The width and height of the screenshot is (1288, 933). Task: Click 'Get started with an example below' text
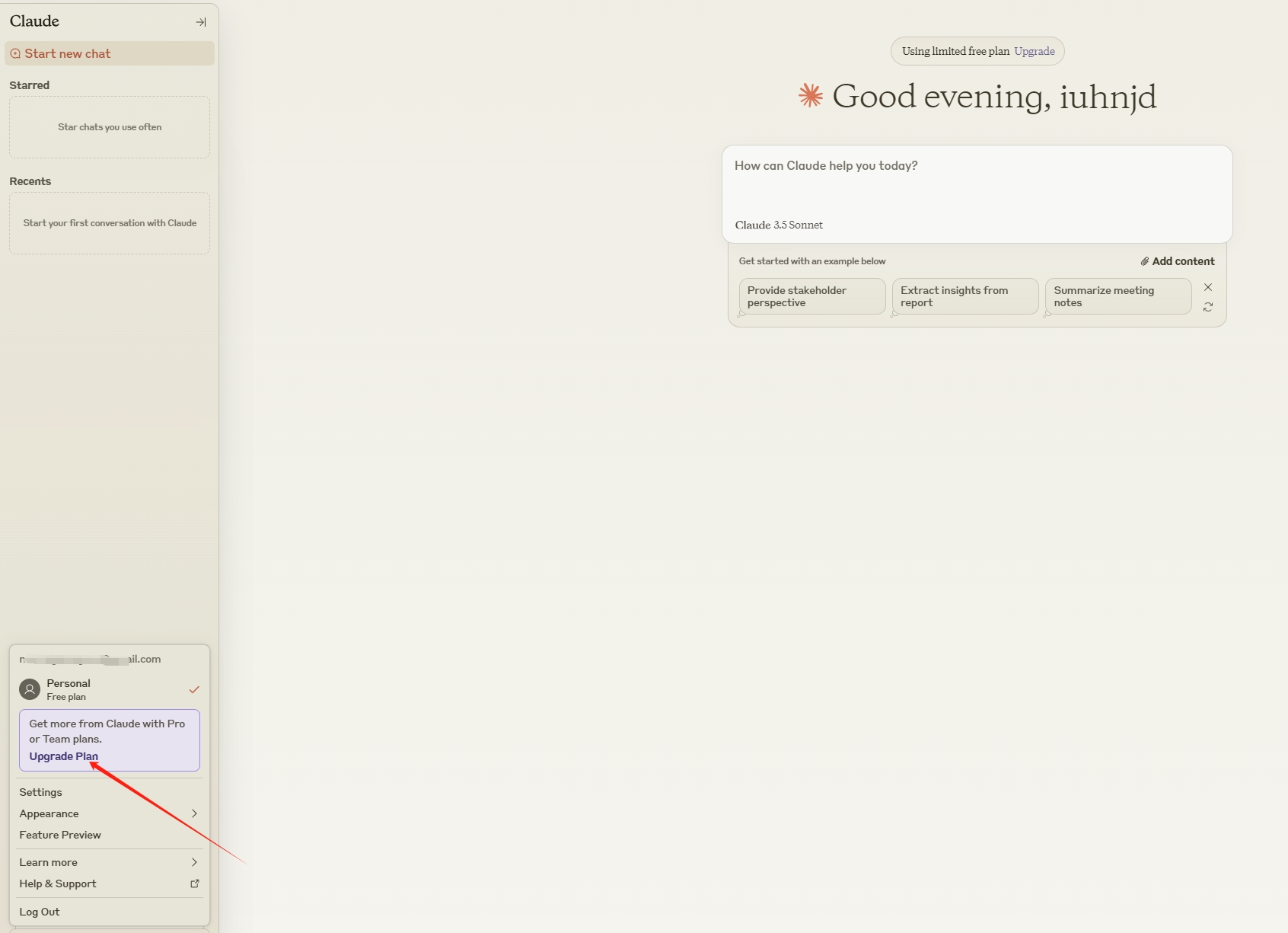pyautogui.click(x=812, y=261)
